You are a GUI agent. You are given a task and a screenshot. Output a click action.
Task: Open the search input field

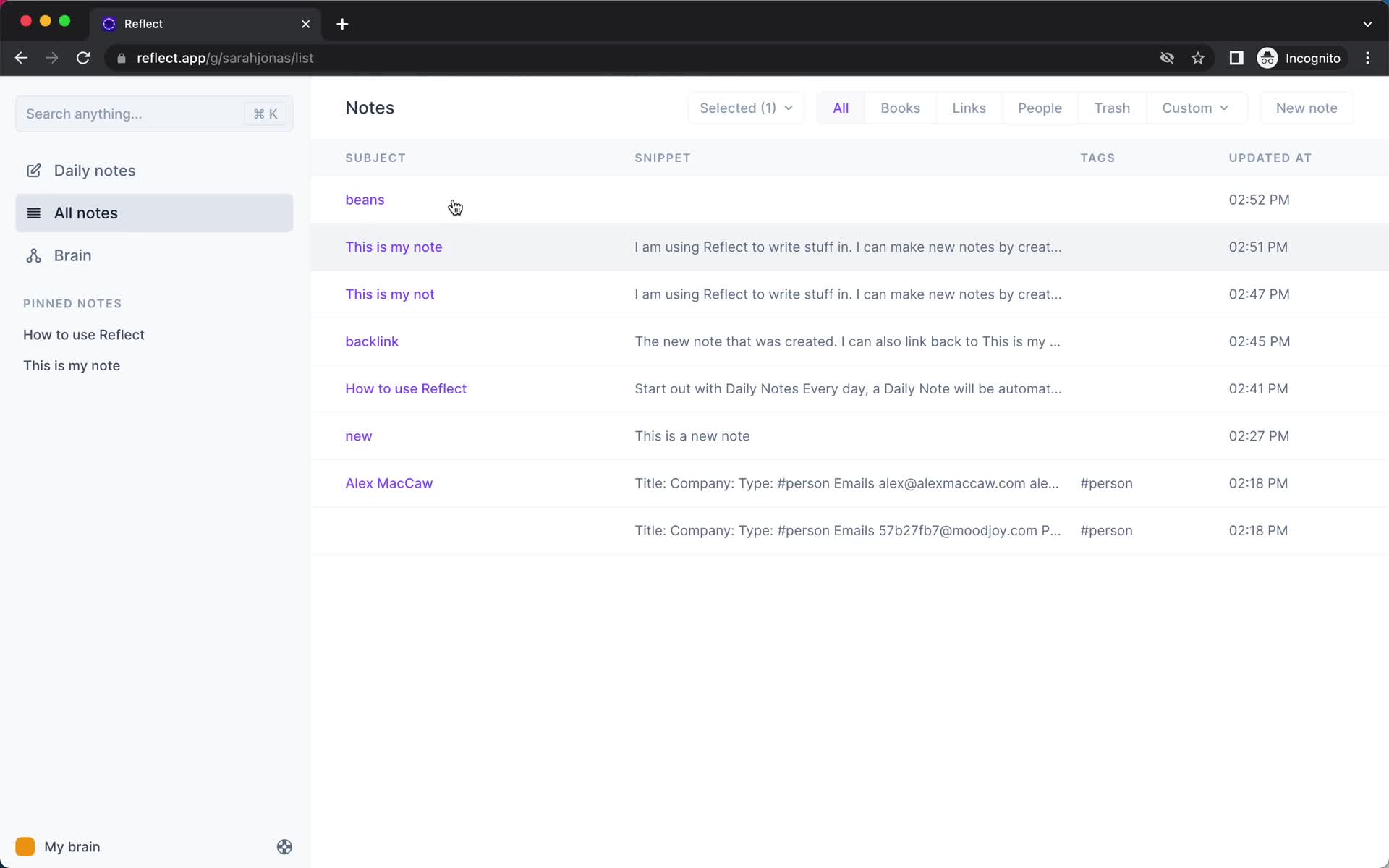pyautogui.click(x=155, y=113)
